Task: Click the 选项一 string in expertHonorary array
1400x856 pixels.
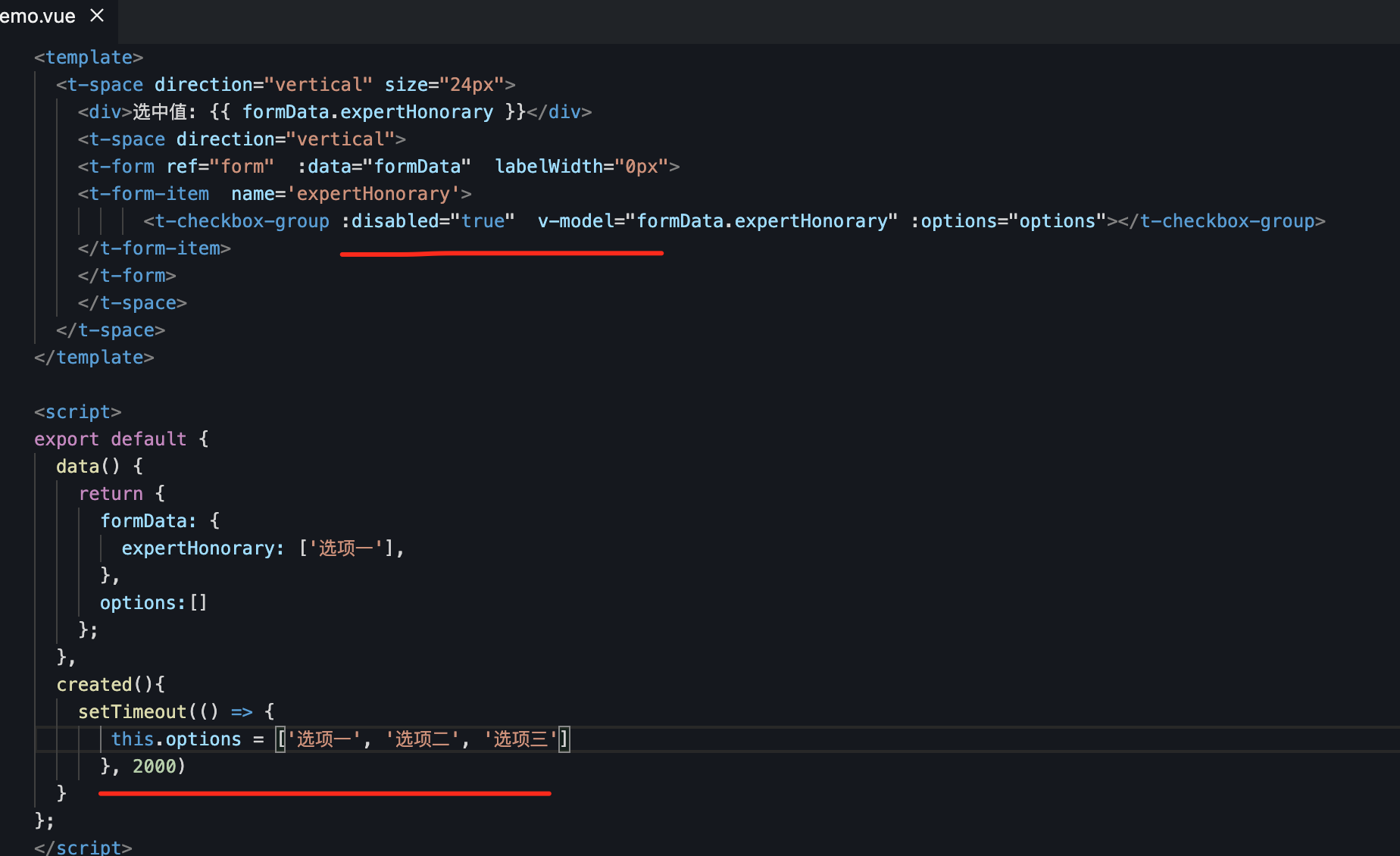Action: (x=345, y=548)
